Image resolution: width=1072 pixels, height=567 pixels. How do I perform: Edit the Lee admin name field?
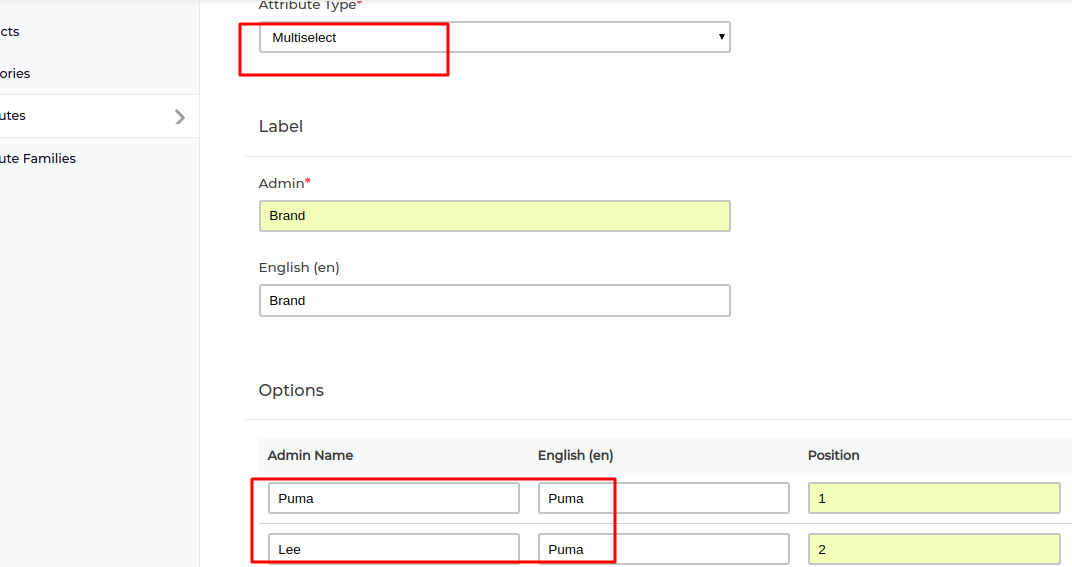click(x=394, y=549)
